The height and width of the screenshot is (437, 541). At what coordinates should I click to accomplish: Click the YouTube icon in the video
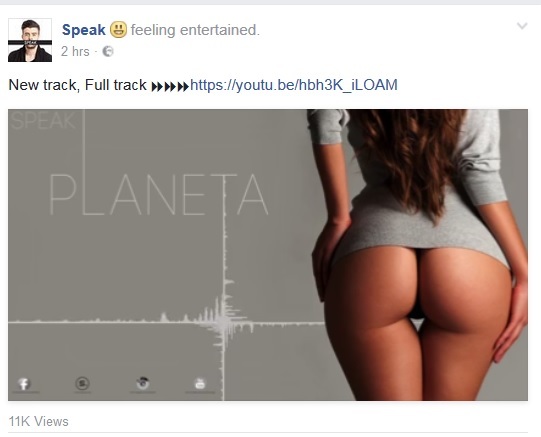point(200,384)
